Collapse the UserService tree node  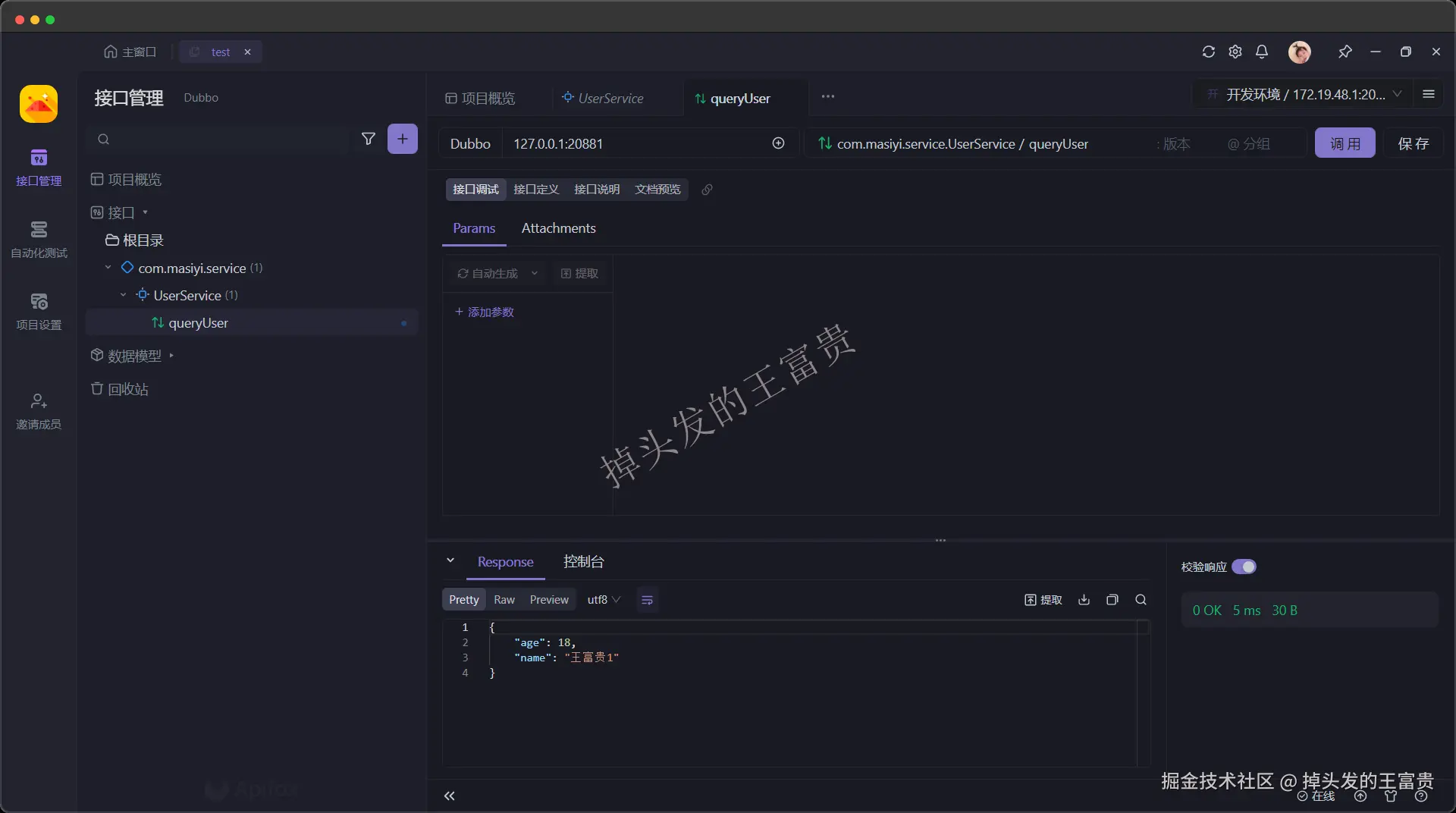[x=123, y=295]
